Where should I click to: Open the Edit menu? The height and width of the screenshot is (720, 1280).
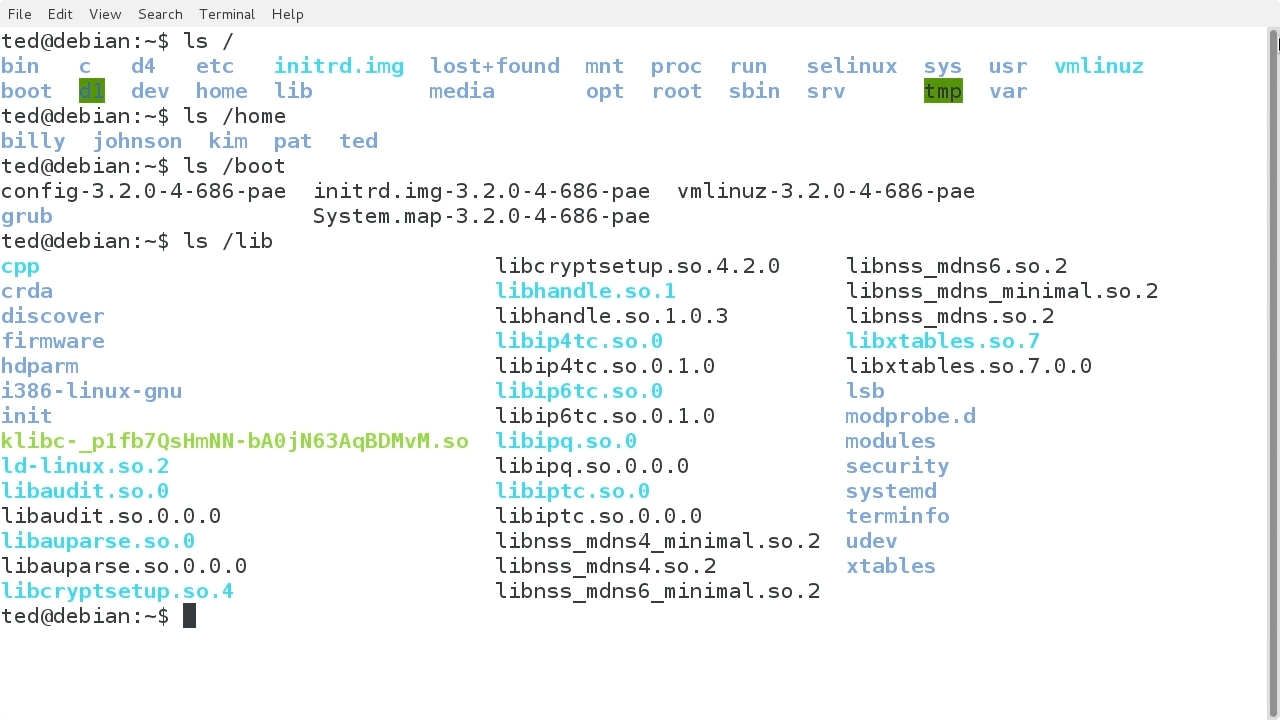tap(60, 14)
